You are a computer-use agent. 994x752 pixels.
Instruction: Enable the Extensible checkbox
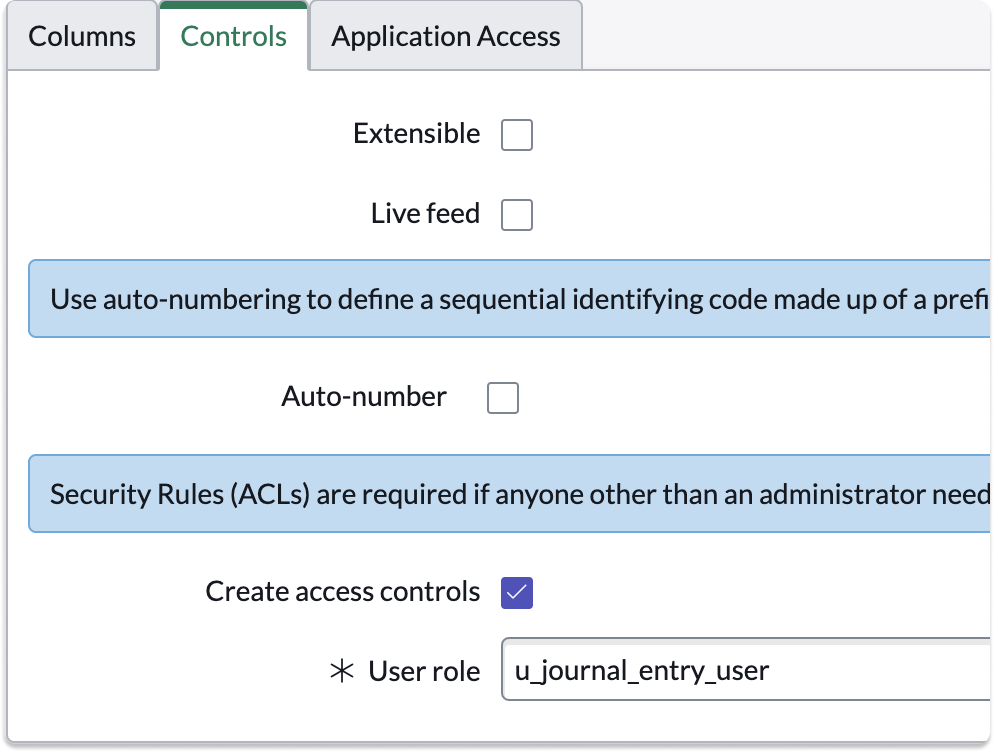(517, 134)
